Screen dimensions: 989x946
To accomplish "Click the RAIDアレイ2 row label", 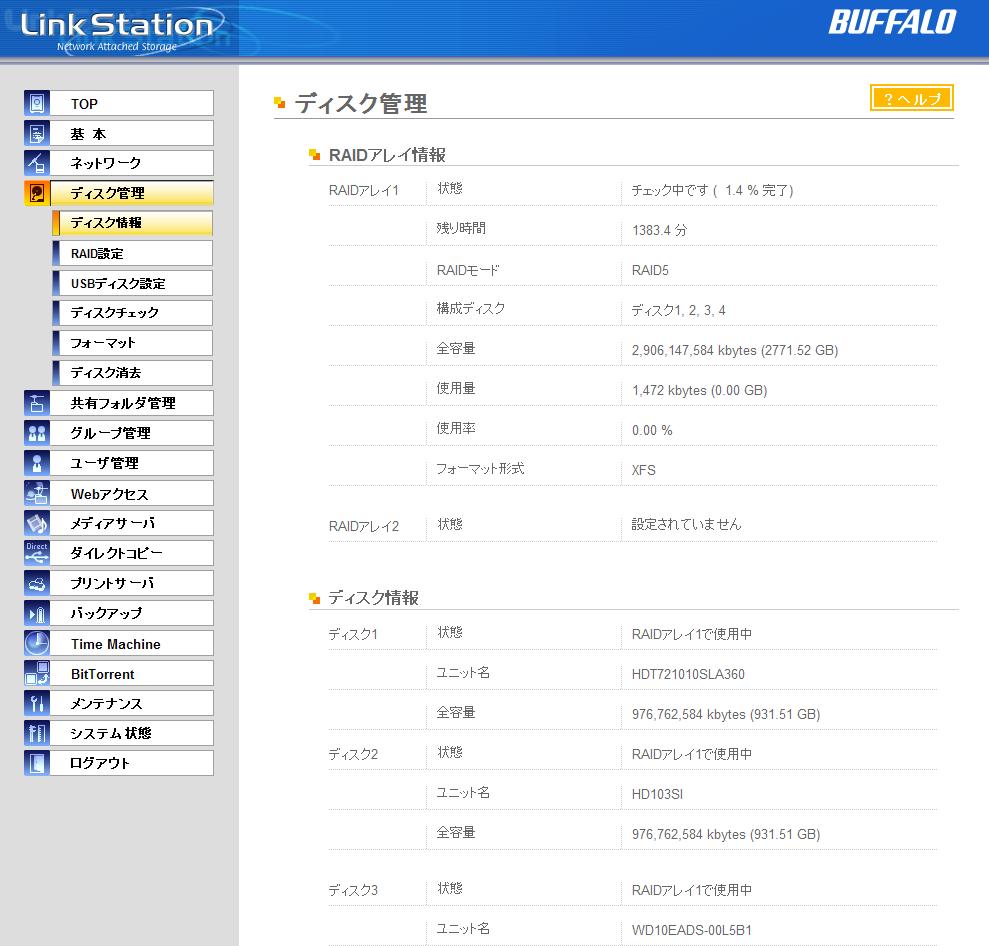I will 364,526.
